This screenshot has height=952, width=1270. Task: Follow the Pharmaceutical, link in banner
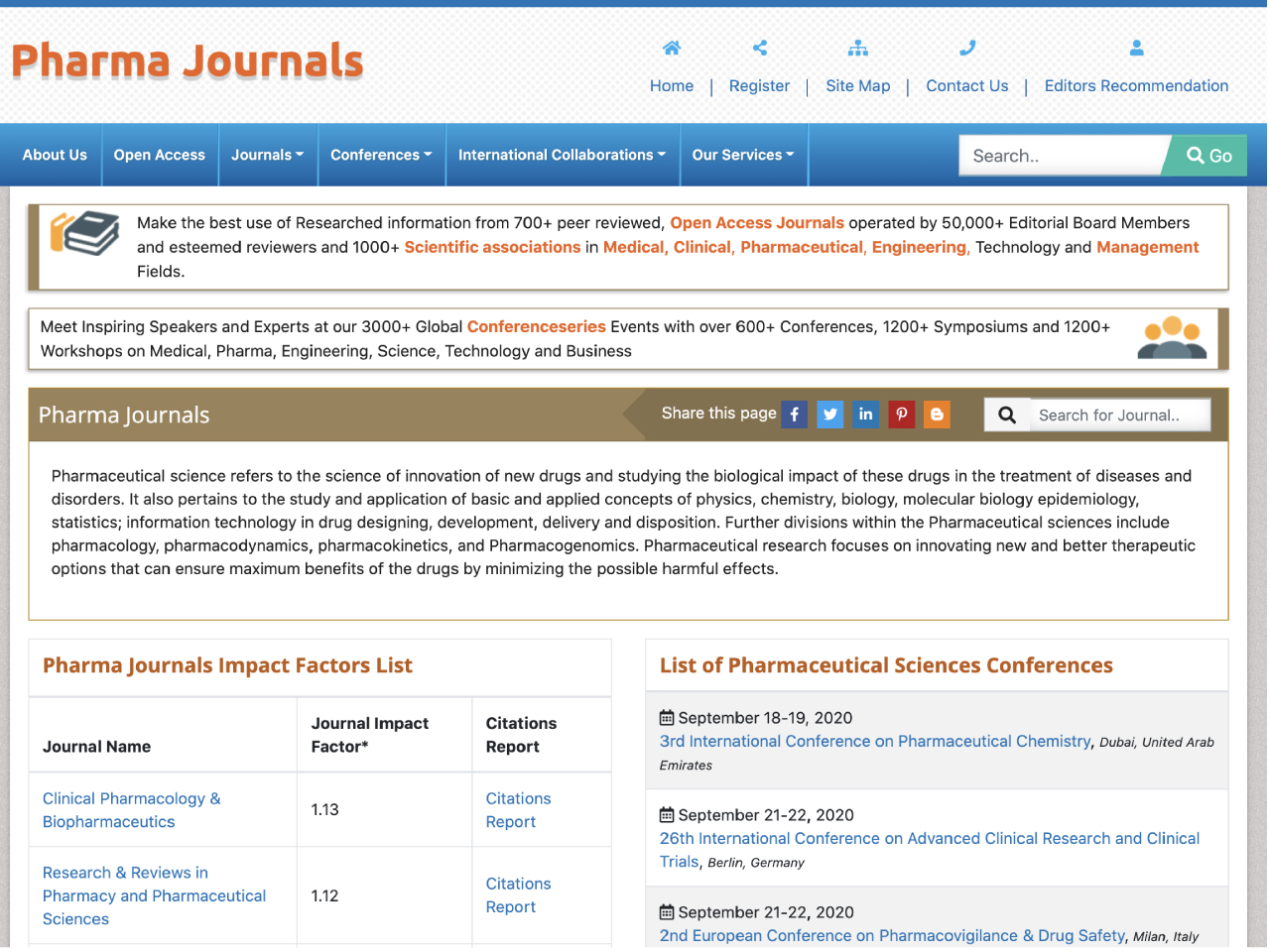click(x=804, y=247)
